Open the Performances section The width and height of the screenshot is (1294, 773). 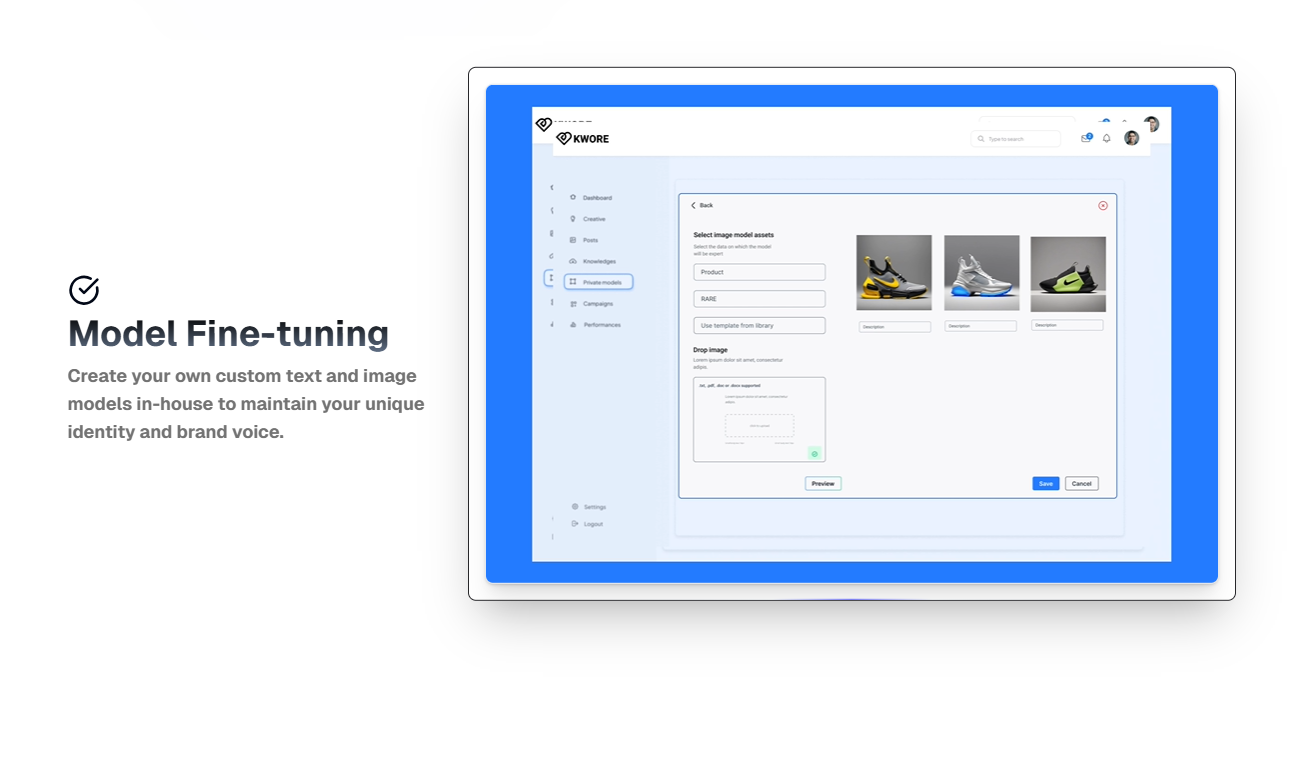602,325
